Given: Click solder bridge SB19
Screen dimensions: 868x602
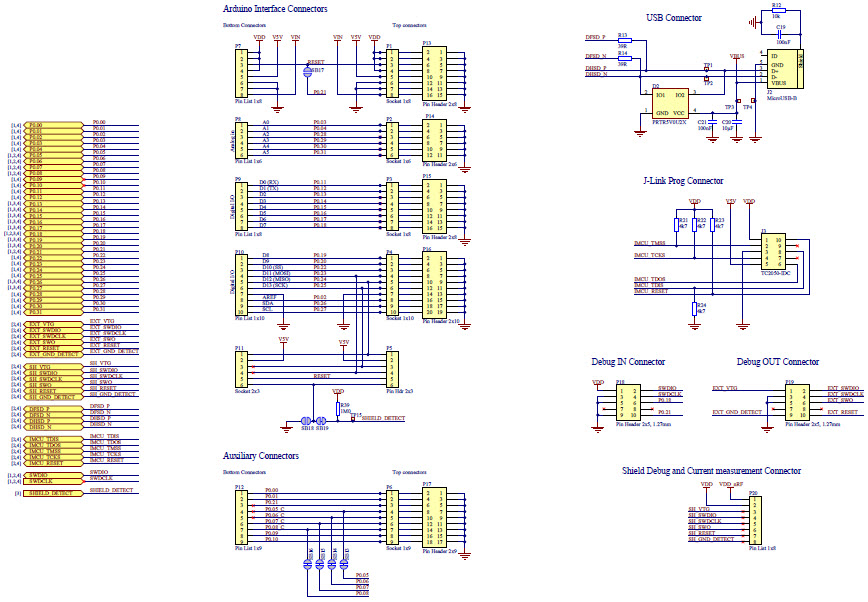Looking at the screenshot, I should point(321,420).
